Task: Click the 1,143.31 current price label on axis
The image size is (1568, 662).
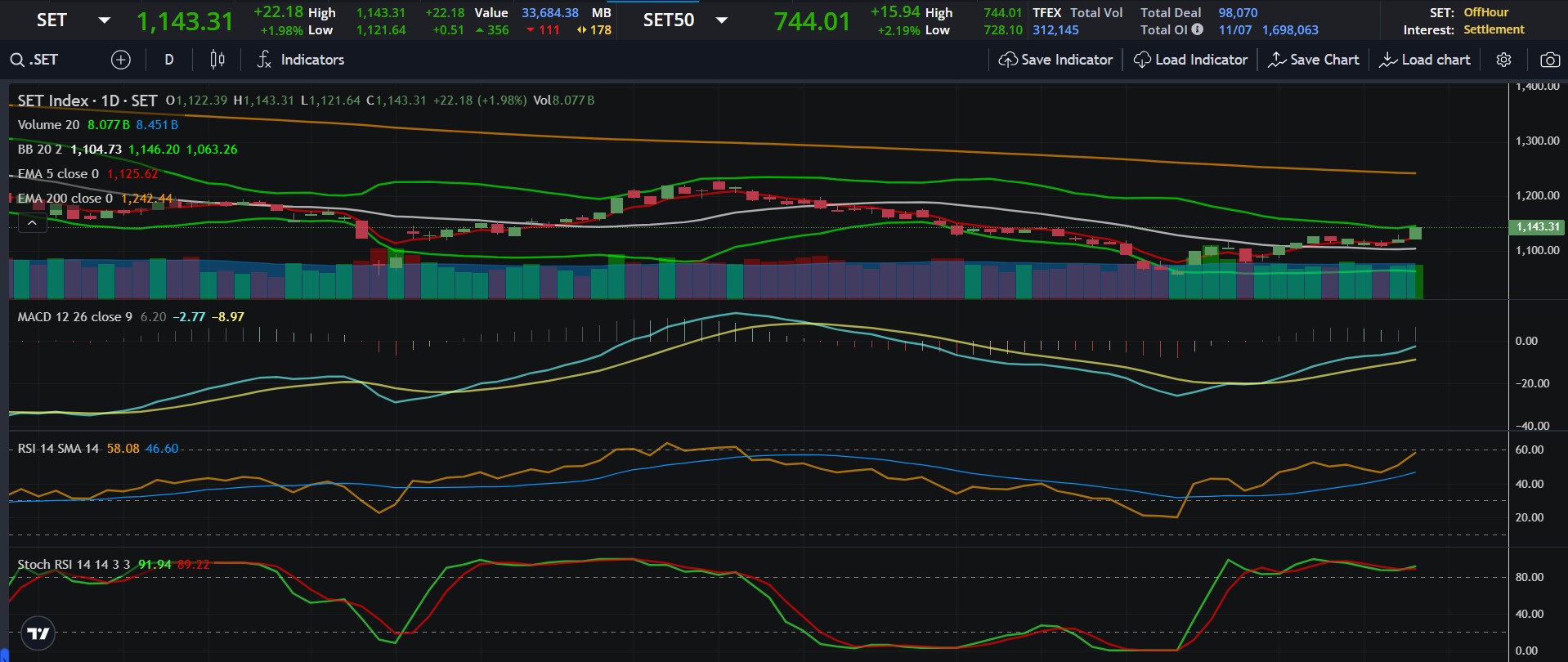Action: pos(1538,227)
